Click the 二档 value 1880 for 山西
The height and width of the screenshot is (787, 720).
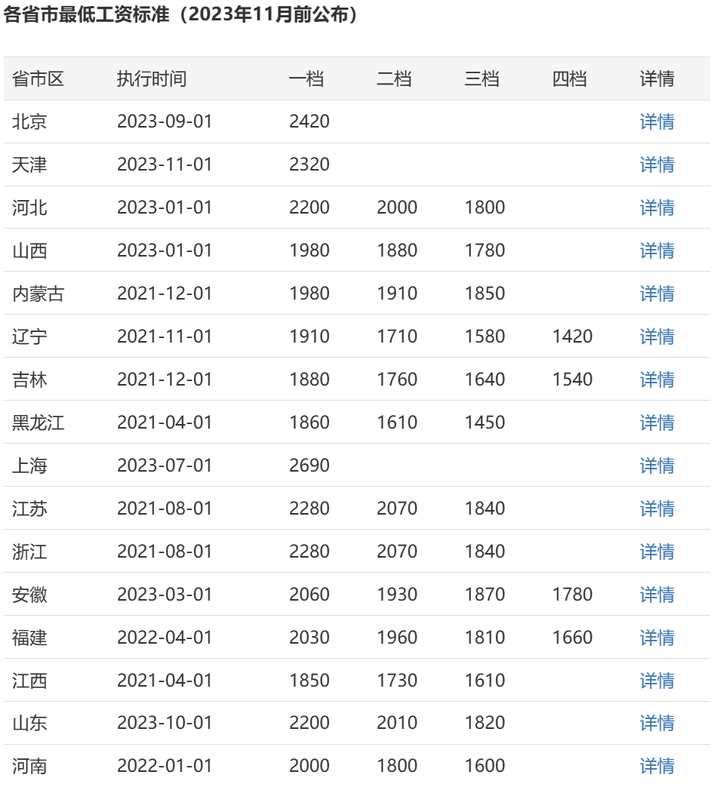pos(397,250)
